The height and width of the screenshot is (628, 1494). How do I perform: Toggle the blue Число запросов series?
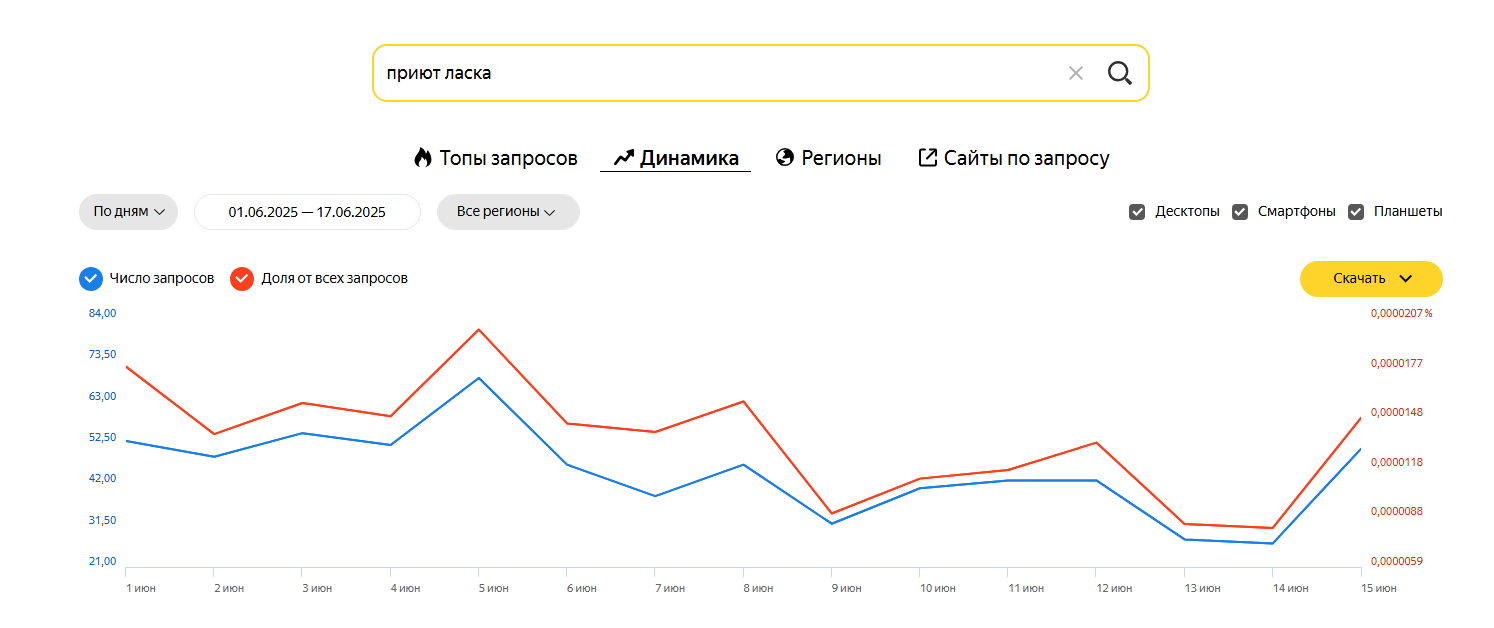91,279
